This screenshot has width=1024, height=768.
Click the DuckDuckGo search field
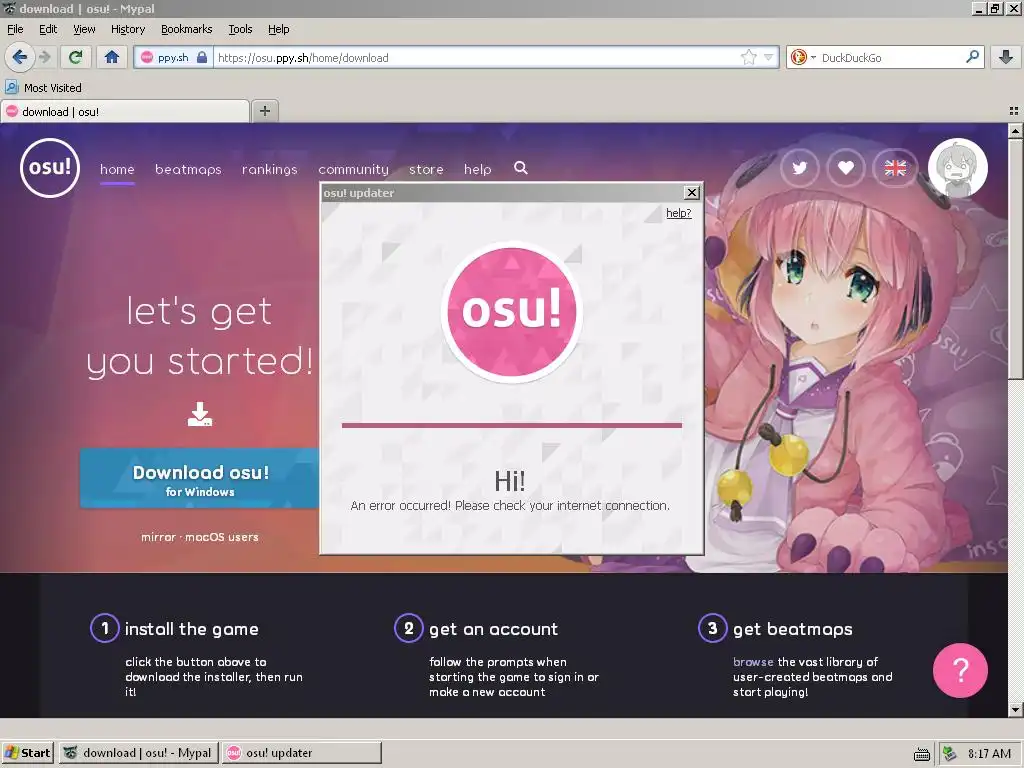[890, 57]
